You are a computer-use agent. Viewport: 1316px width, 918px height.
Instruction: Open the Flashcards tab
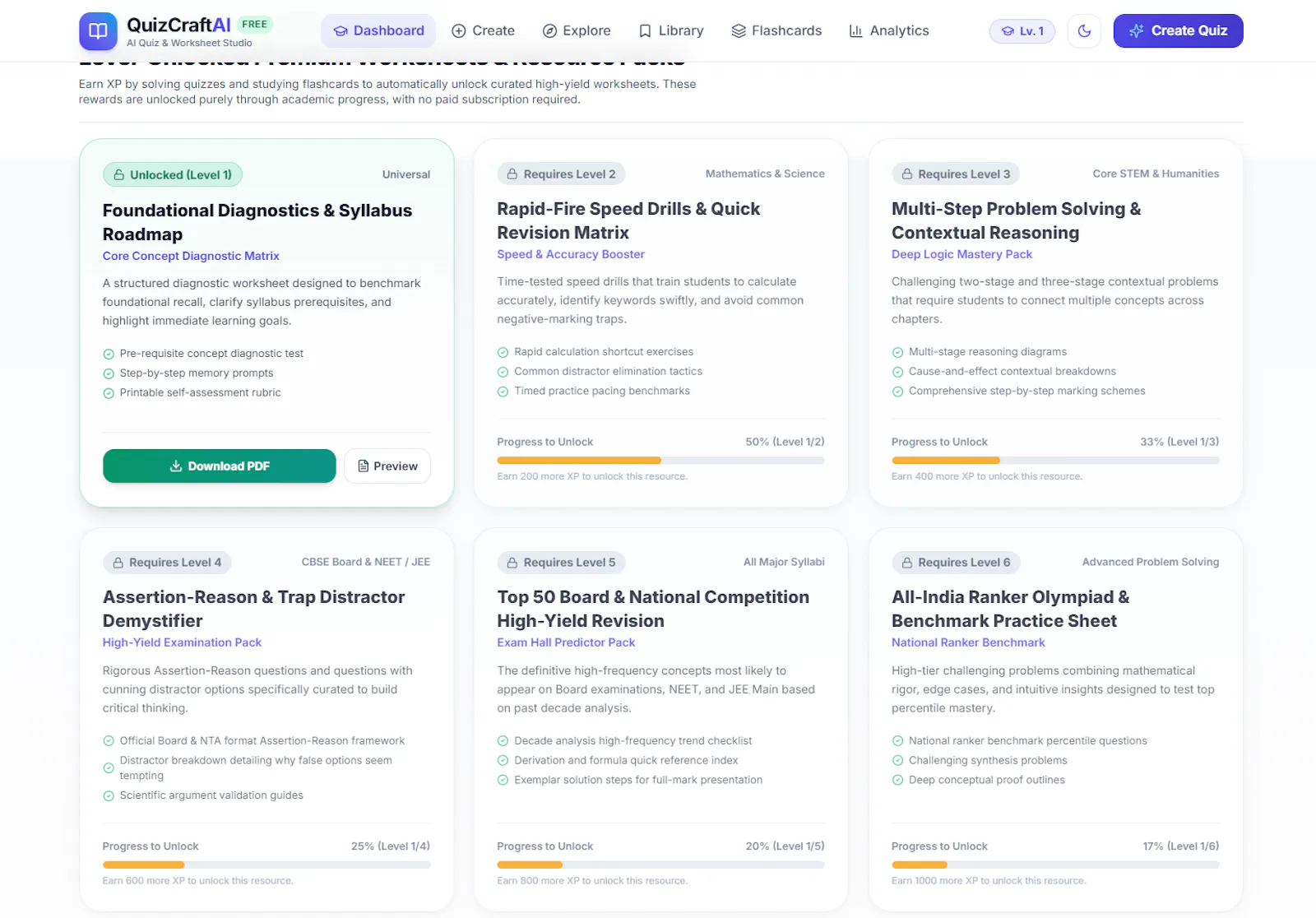[776, 31]
